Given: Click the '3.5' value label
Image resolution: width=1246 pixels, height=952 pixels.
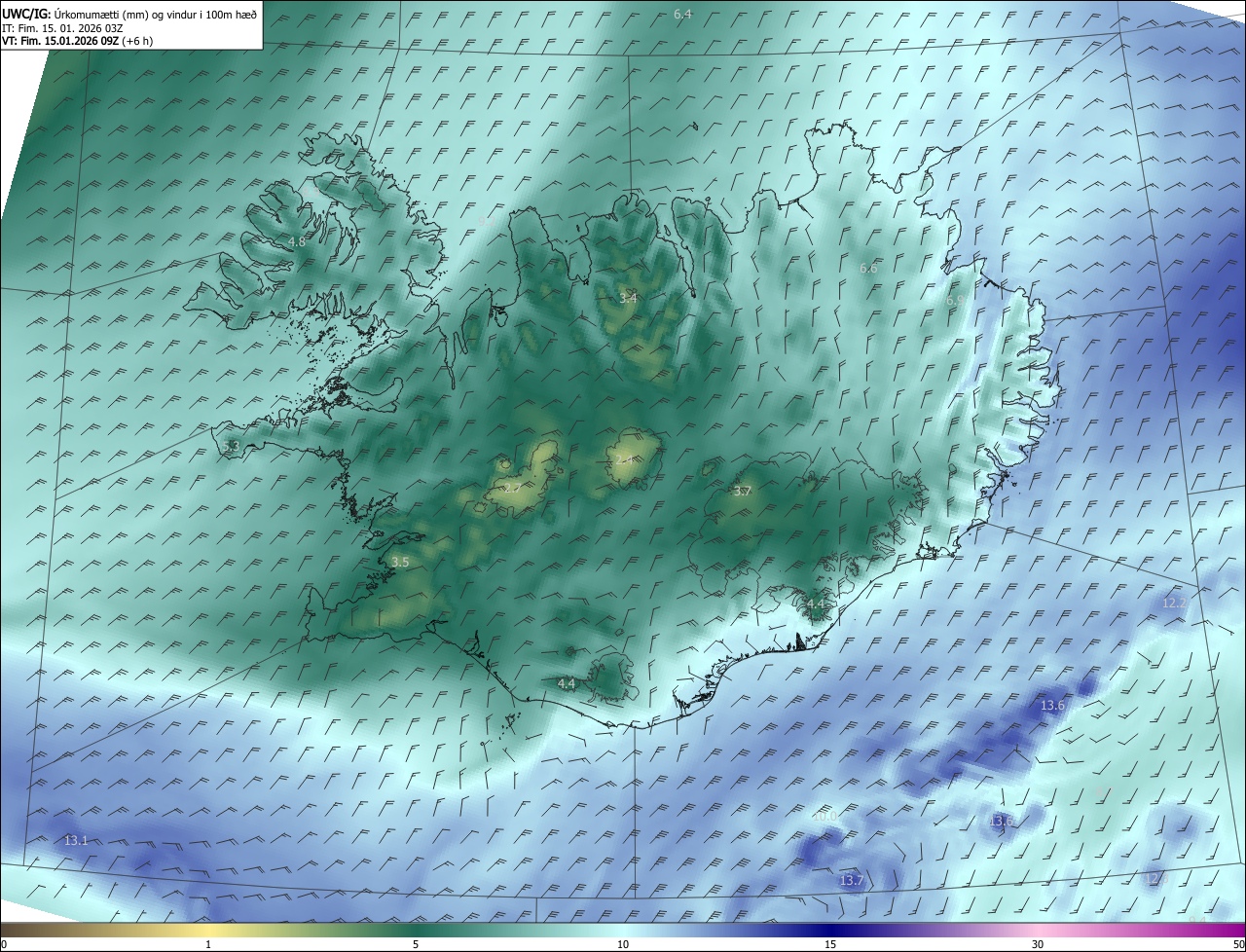Looking at the screenshot, I should click(x=400, y=562).
